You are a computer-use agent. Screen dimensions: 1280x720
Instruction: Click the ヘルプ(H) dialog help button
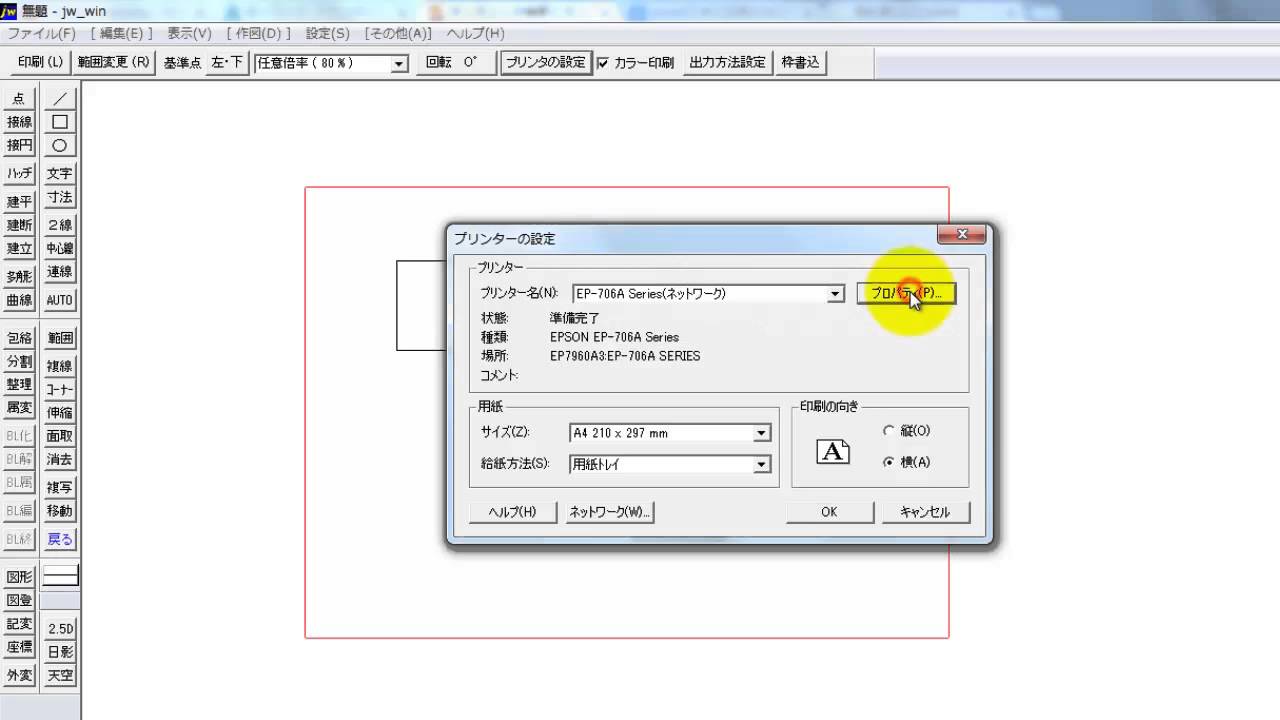point(512,511)
